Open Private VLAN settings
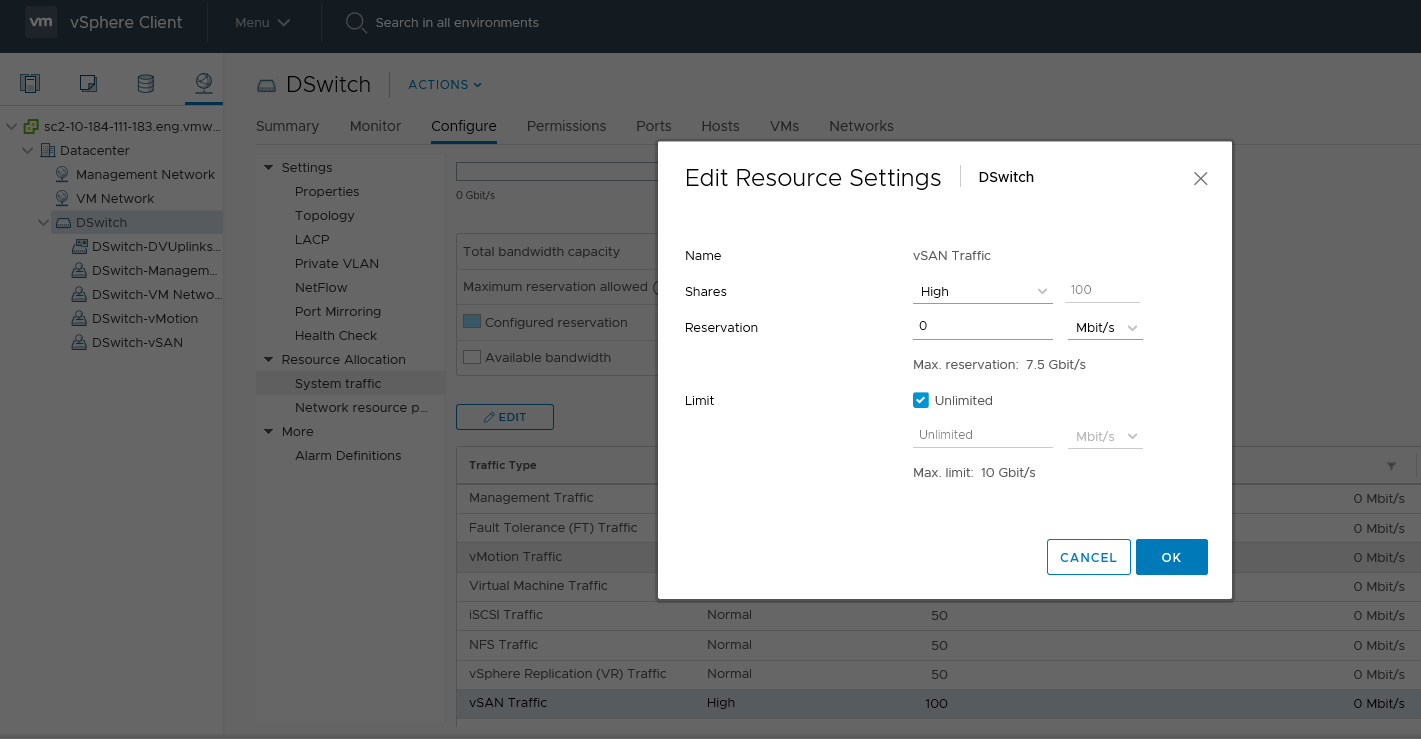 click(336, 263)
